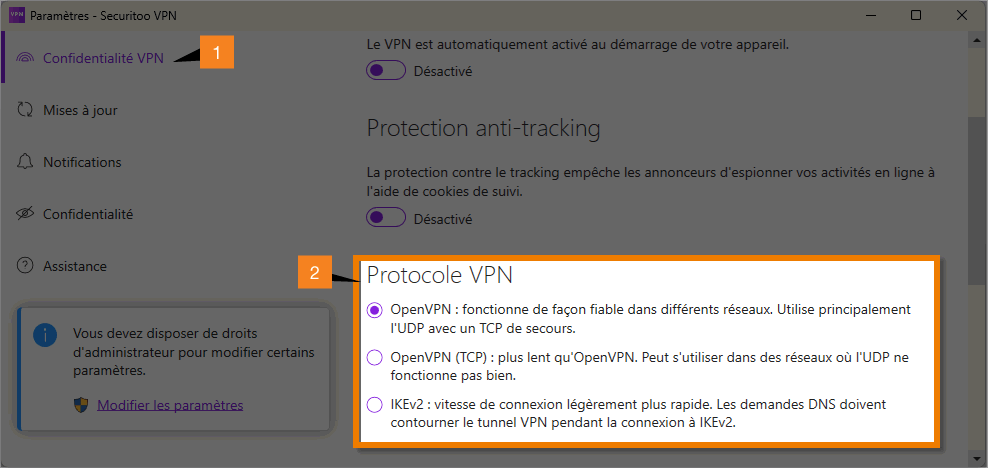Click the Securitoo VPN logo in title bar
The width and height of the screenshot is (988, 468).
coord(16,15)
